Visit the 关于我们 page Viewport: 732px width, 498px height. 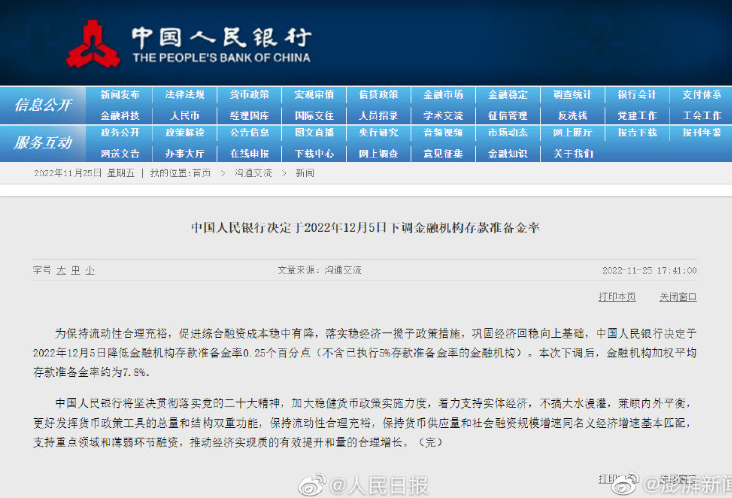tap(573, 154)
